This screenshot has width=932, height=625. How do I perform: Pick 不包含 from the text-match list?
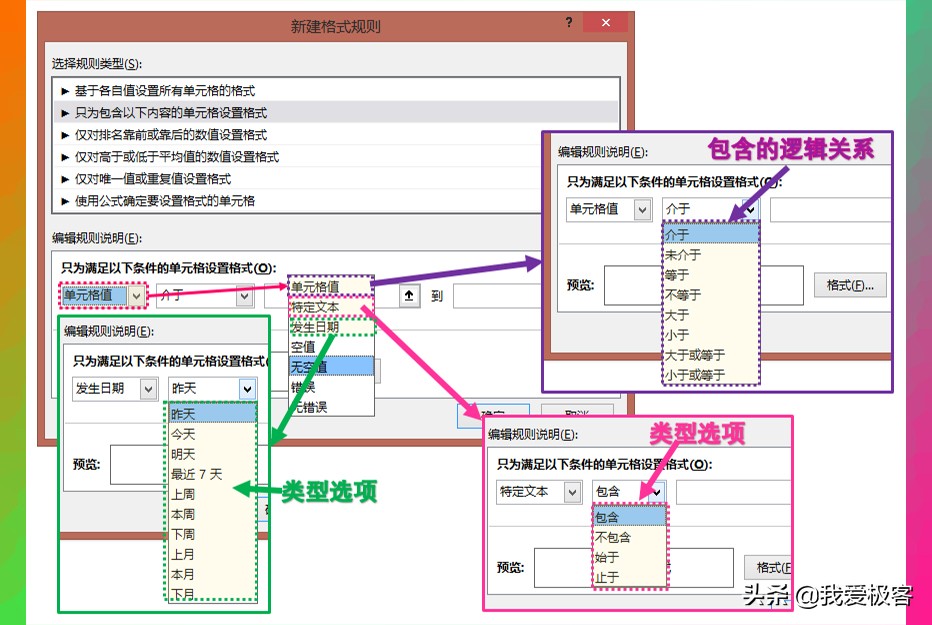coord(630,538)
